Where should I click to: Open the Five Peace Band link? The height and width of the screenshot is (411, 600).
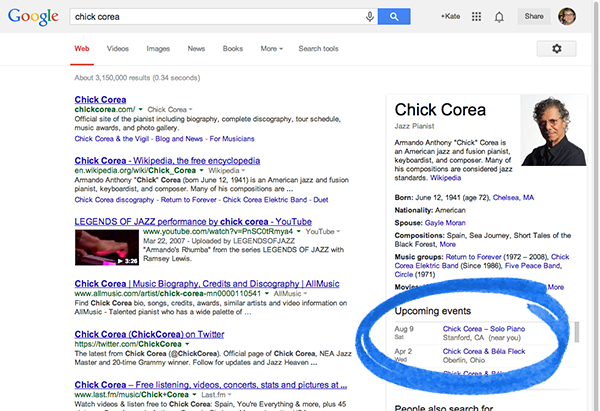533,266
